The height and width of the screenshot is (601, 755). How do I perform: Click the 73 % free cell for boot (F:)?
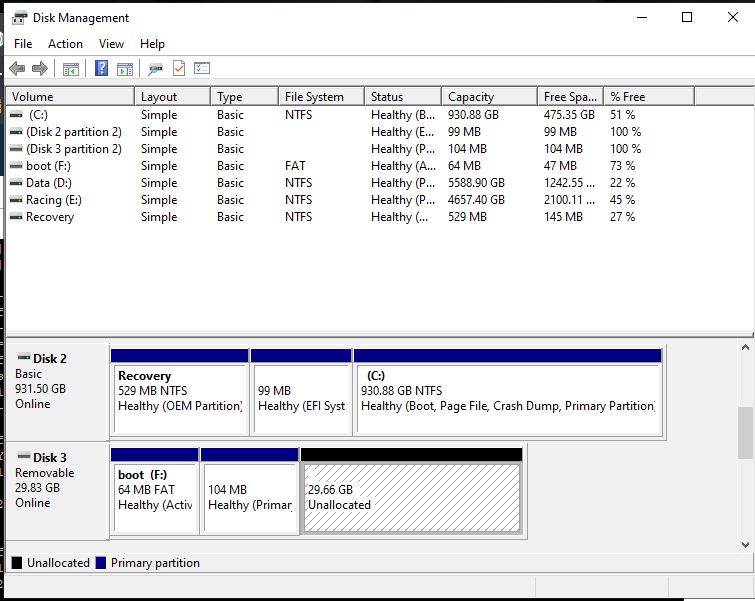tap(623, 166)
